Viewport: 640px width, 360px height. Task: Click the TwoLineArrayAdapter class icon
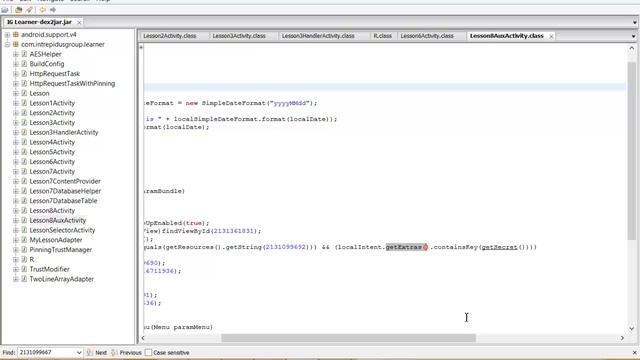click(24, 279)
